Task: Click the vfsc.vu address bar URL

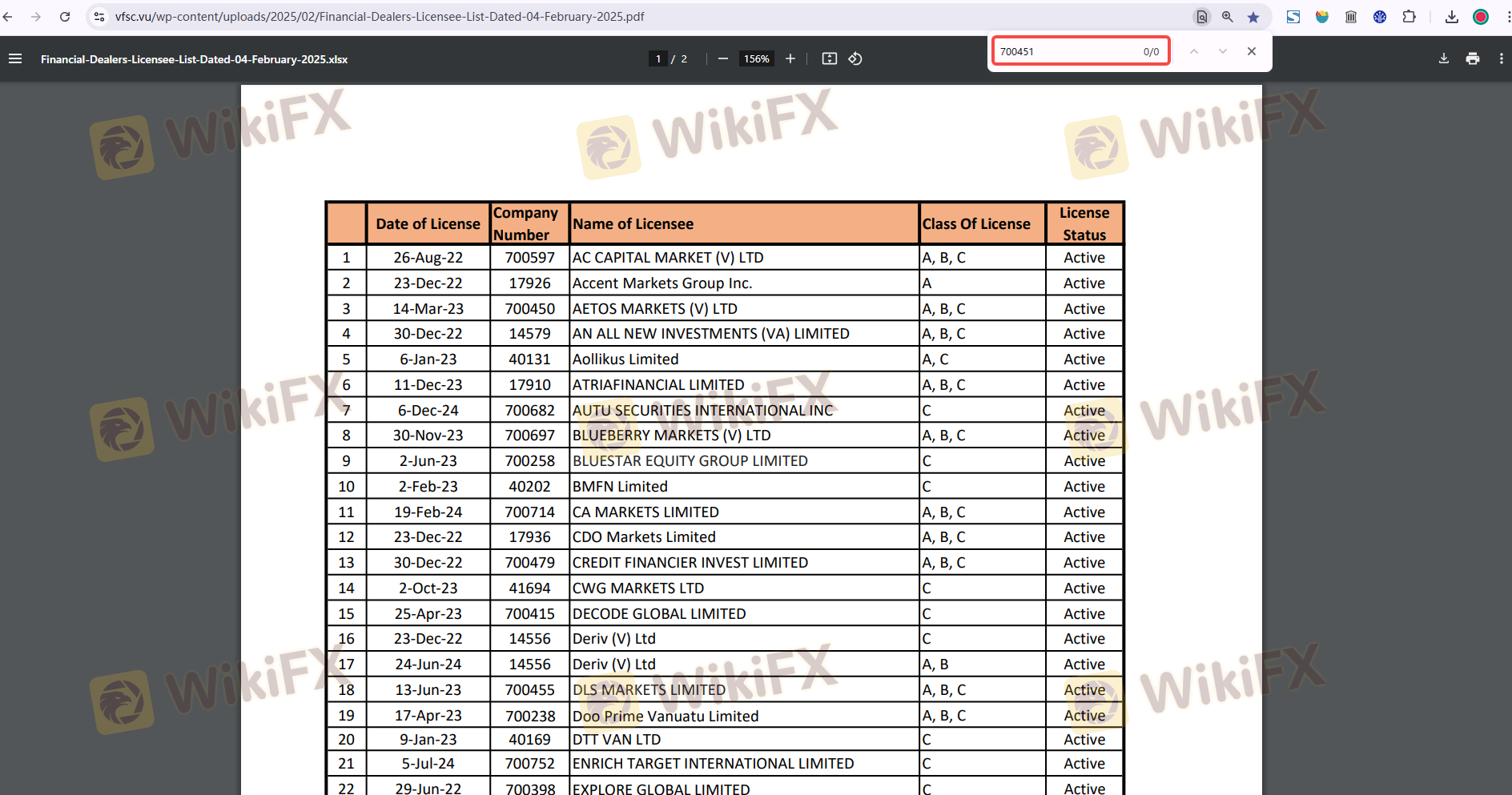Action: (x=380, y=17)
